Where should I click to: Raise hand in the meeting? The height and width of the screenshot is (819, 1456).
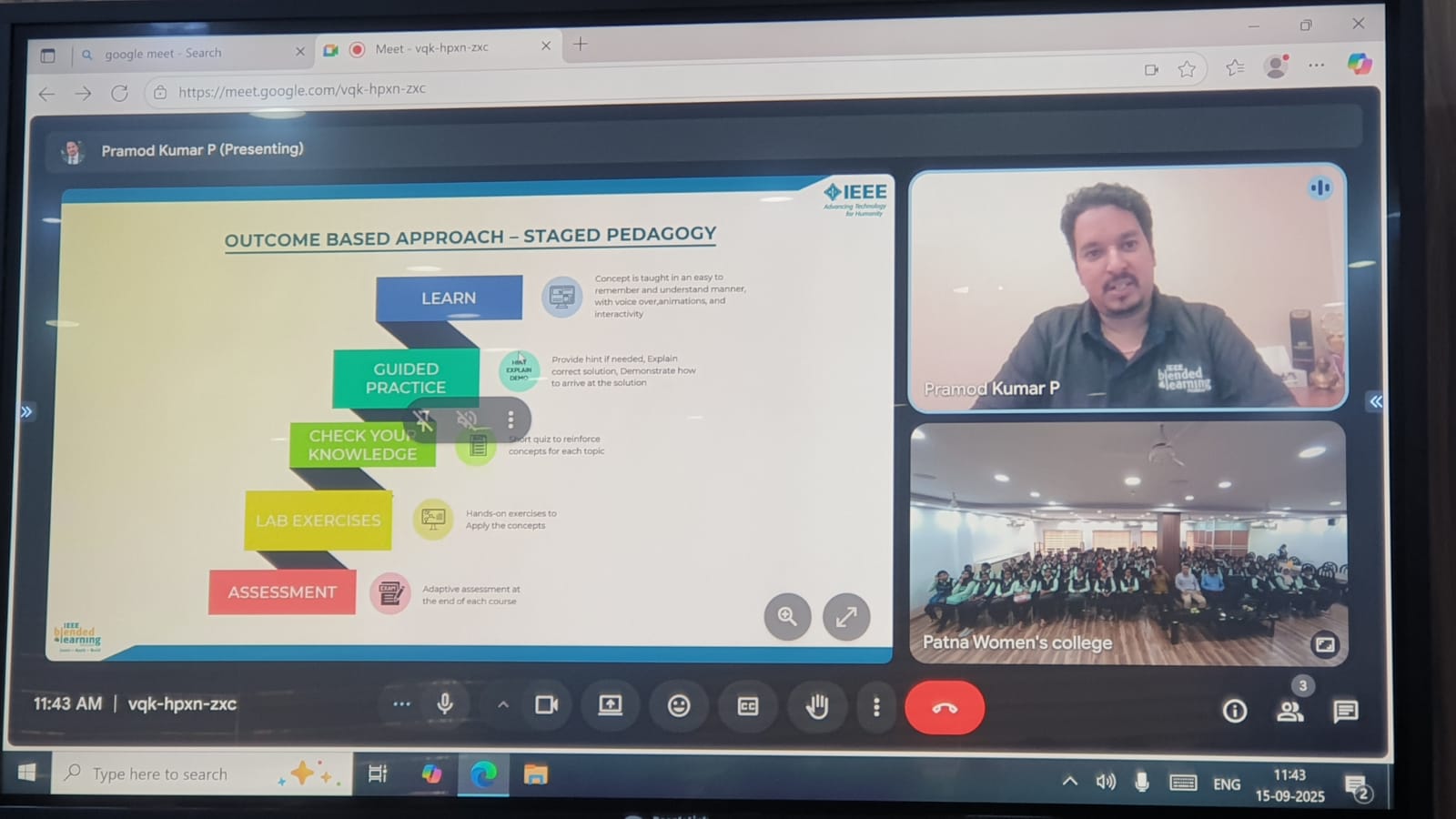pyautogui.click(x=816, y=706)
